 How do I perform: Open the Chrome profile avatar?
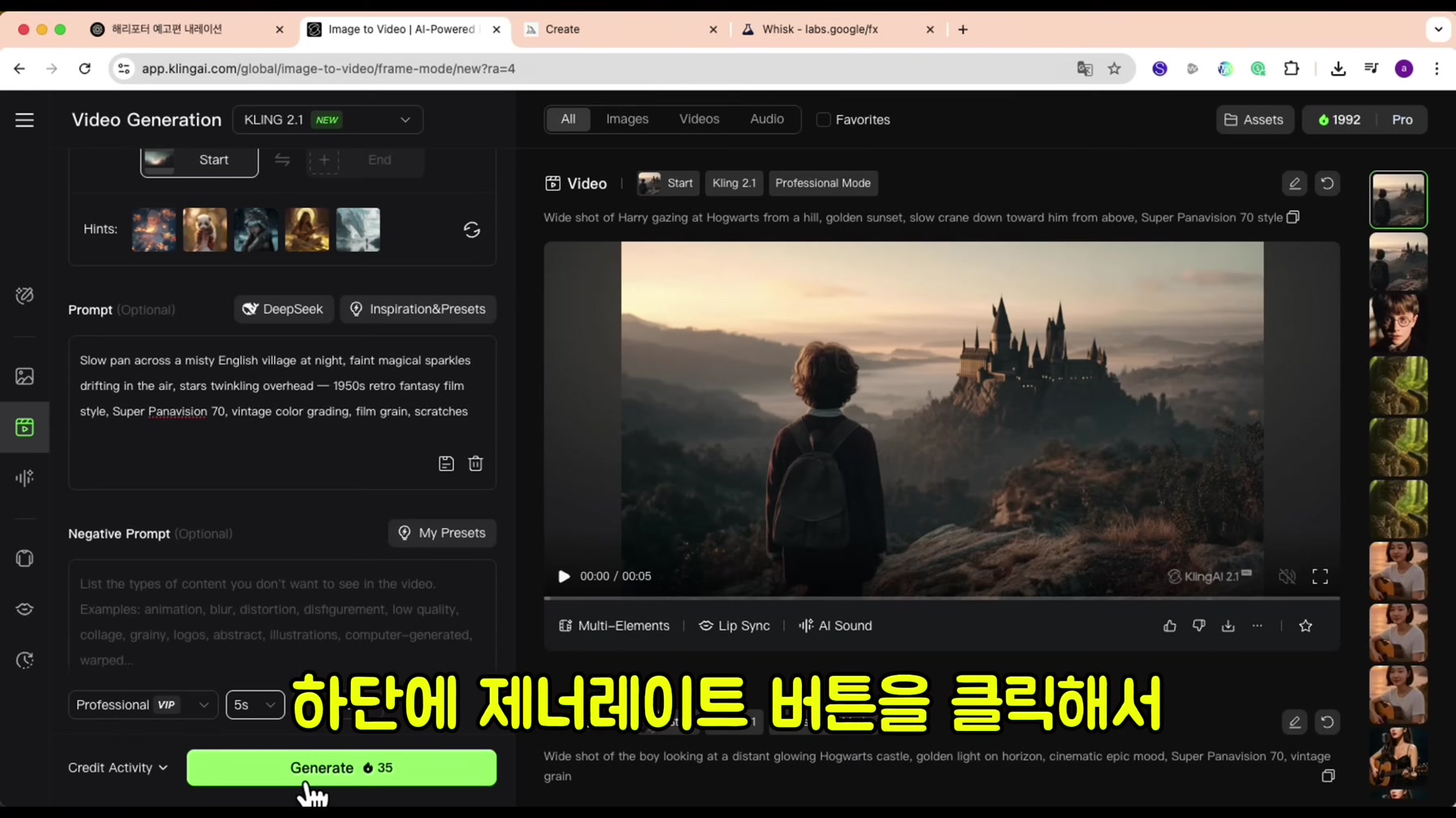click(x=1404, y=69)
